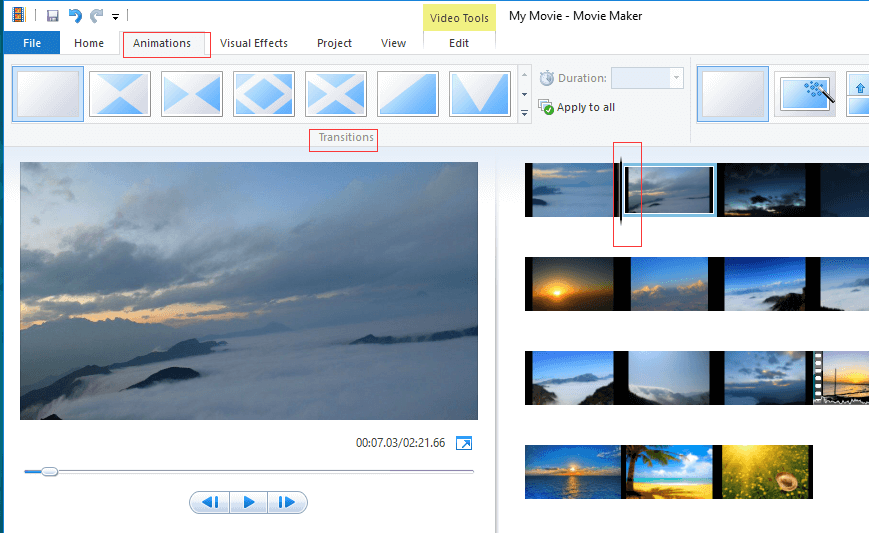Open the Visual Effects tab

pyautogui.click(x=254, y=43)
